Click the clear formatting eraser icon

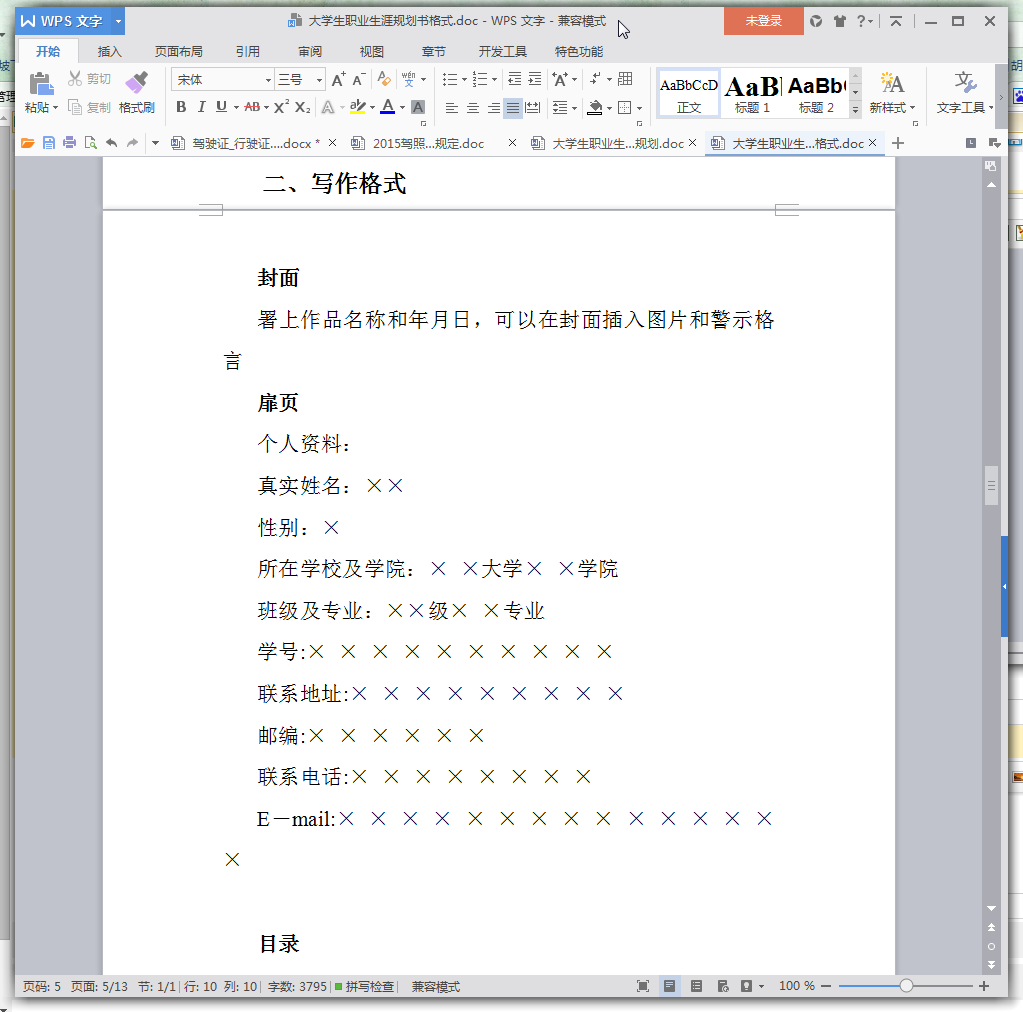[x=384, y=79]
